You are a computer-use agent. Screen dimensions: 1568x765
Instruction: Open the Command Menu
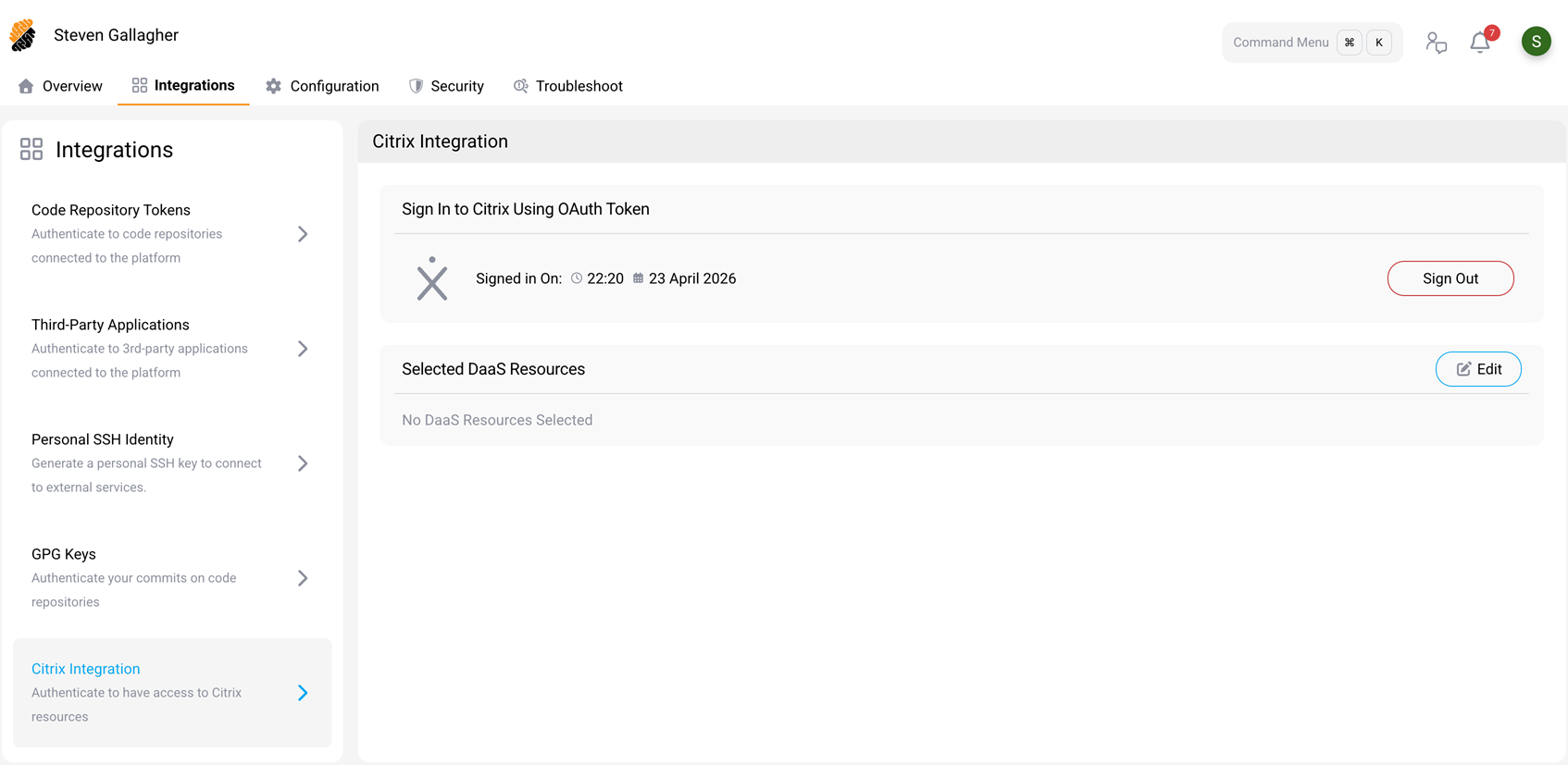point(1313,43)
